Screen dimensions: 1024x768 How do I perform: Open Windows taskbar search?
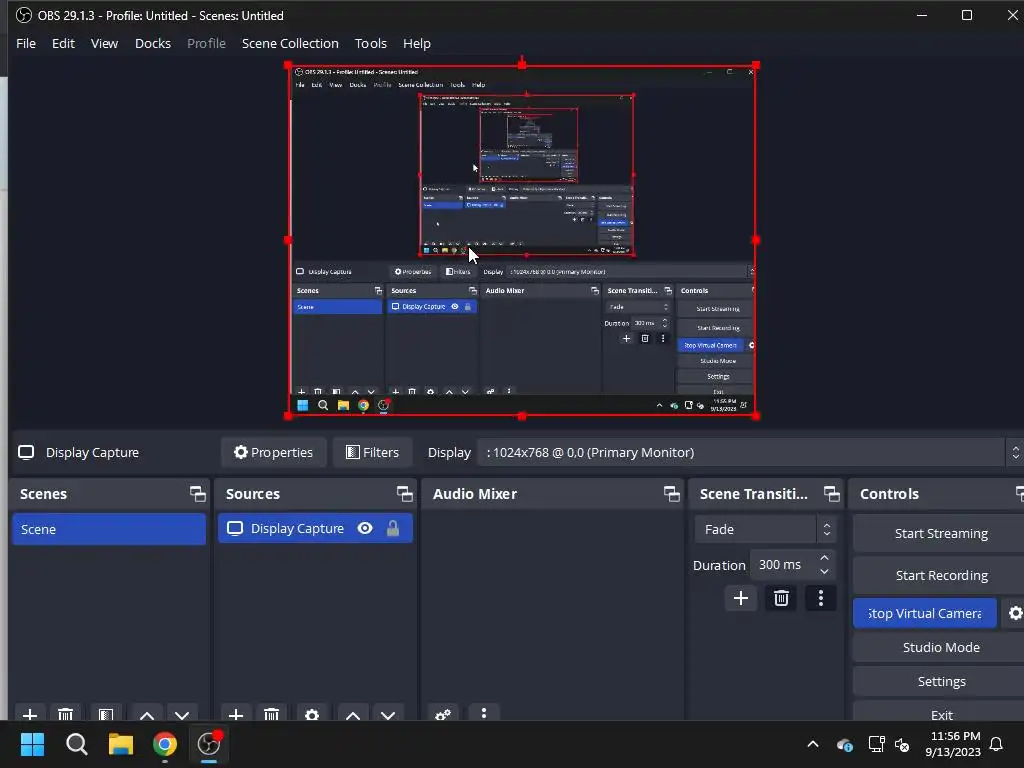pos(76,744)
